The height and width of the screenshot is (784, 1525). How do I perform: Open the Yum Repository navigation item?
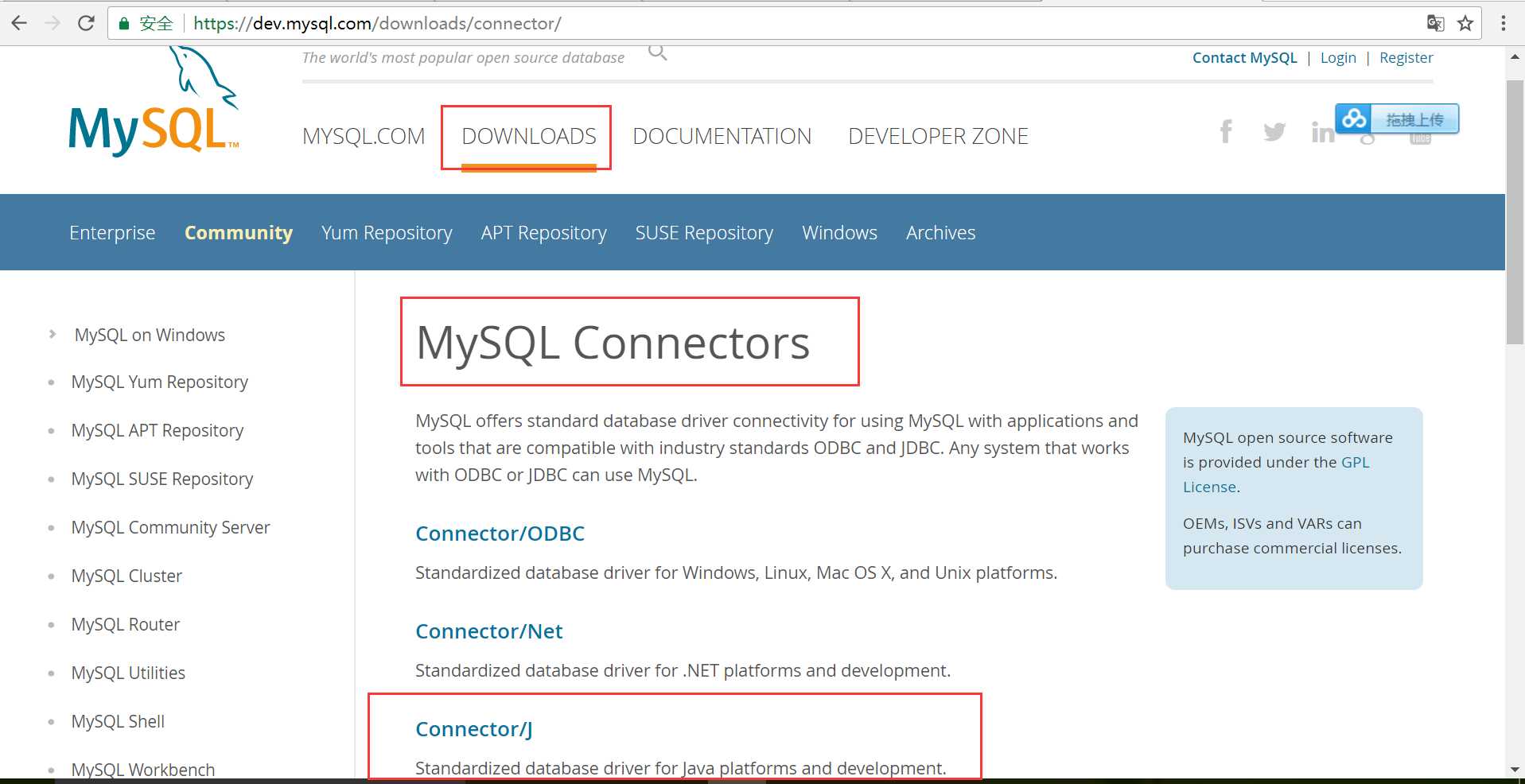387,233
